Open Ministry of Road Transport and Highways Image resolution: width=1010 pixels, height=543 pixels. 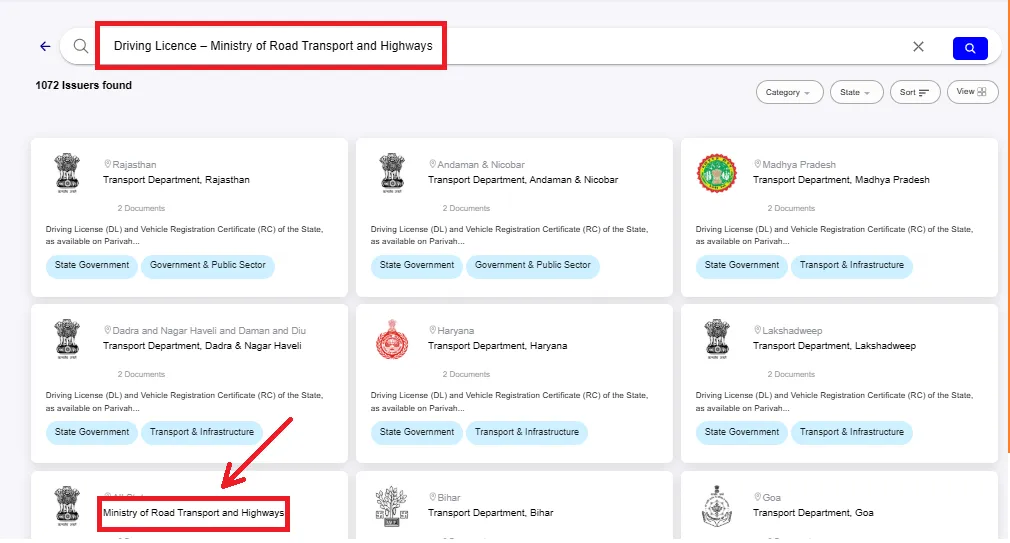(x=193, y=513)
